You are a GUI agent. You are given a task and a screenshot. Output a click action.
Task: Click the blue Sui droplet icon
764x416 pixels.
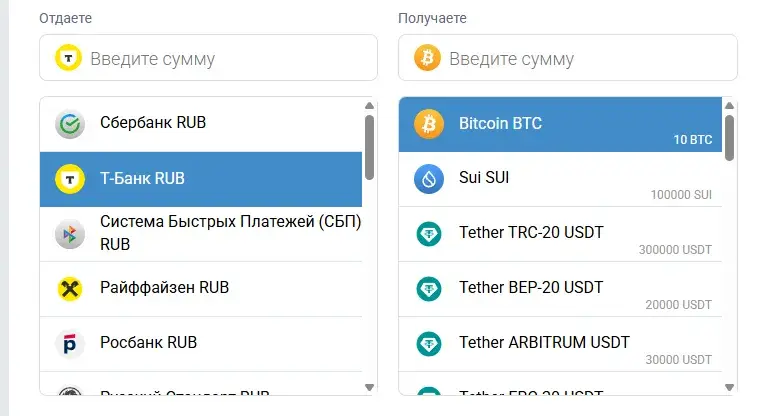429,179
